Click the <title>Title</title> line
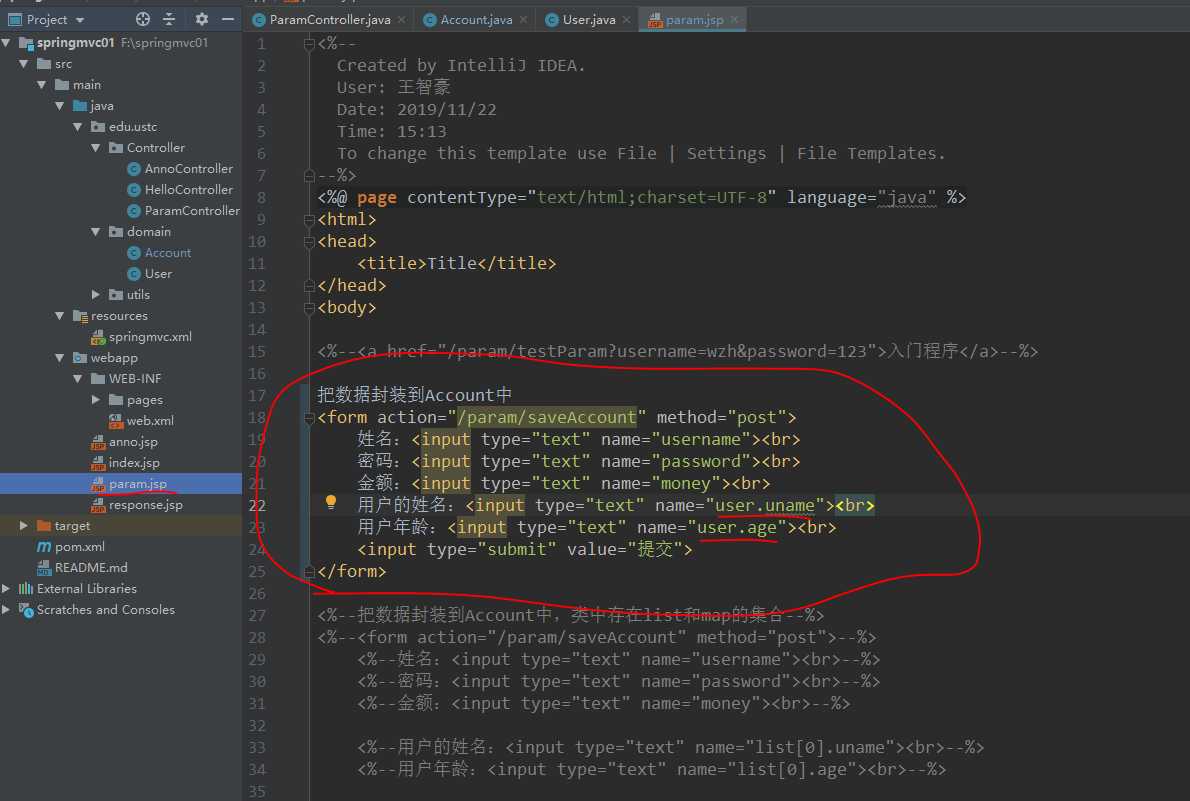 point(456,263)
